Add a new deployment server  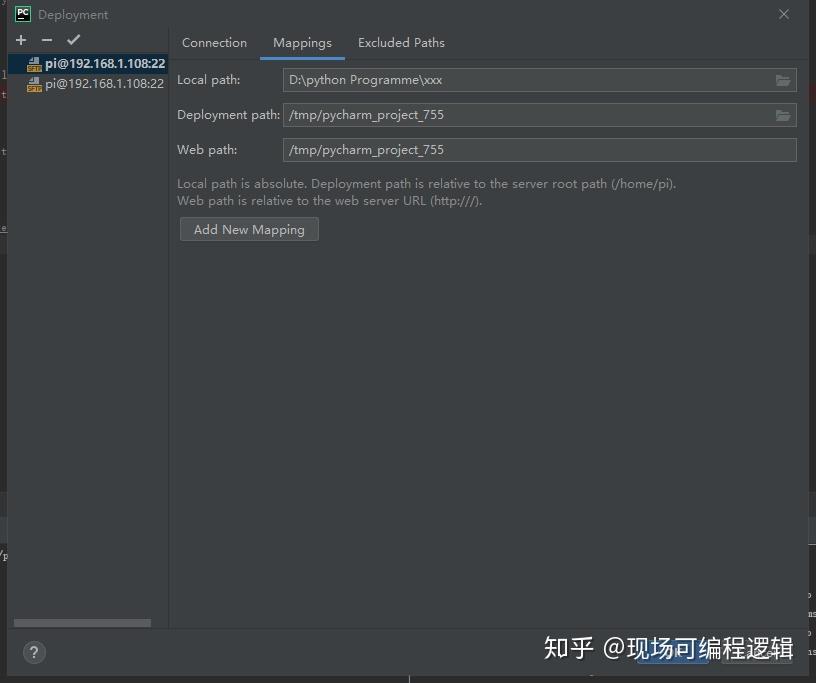[x=20, y=40]
